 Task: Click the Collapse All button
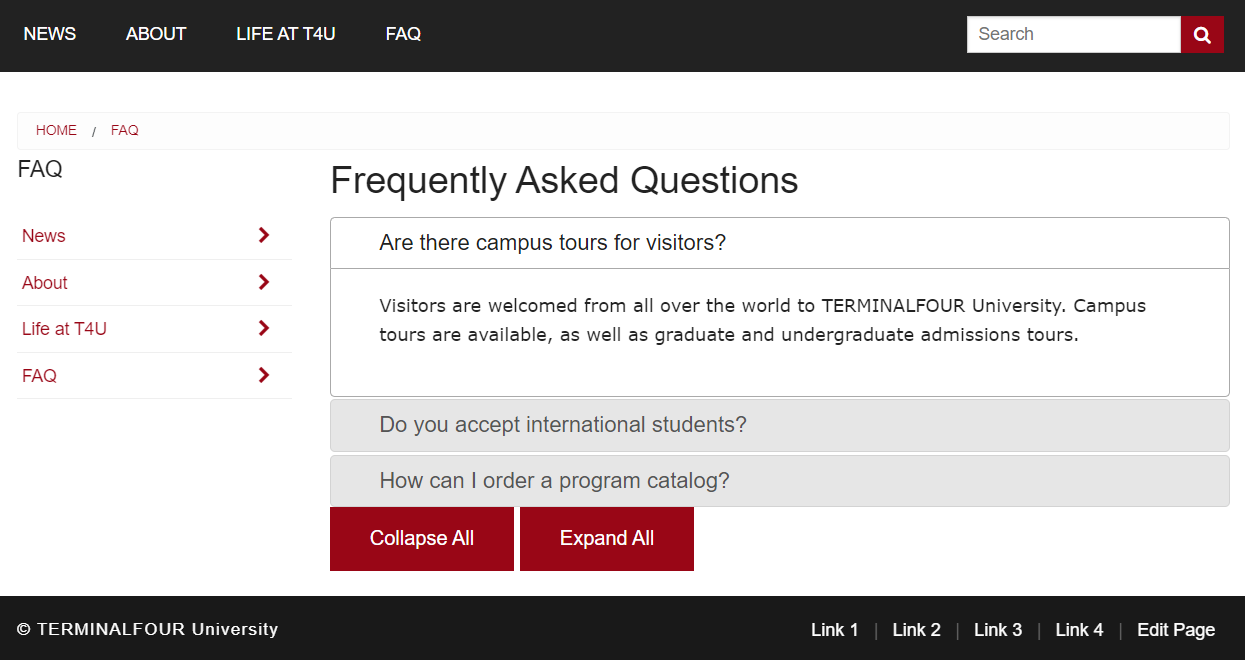click(422, 539)
